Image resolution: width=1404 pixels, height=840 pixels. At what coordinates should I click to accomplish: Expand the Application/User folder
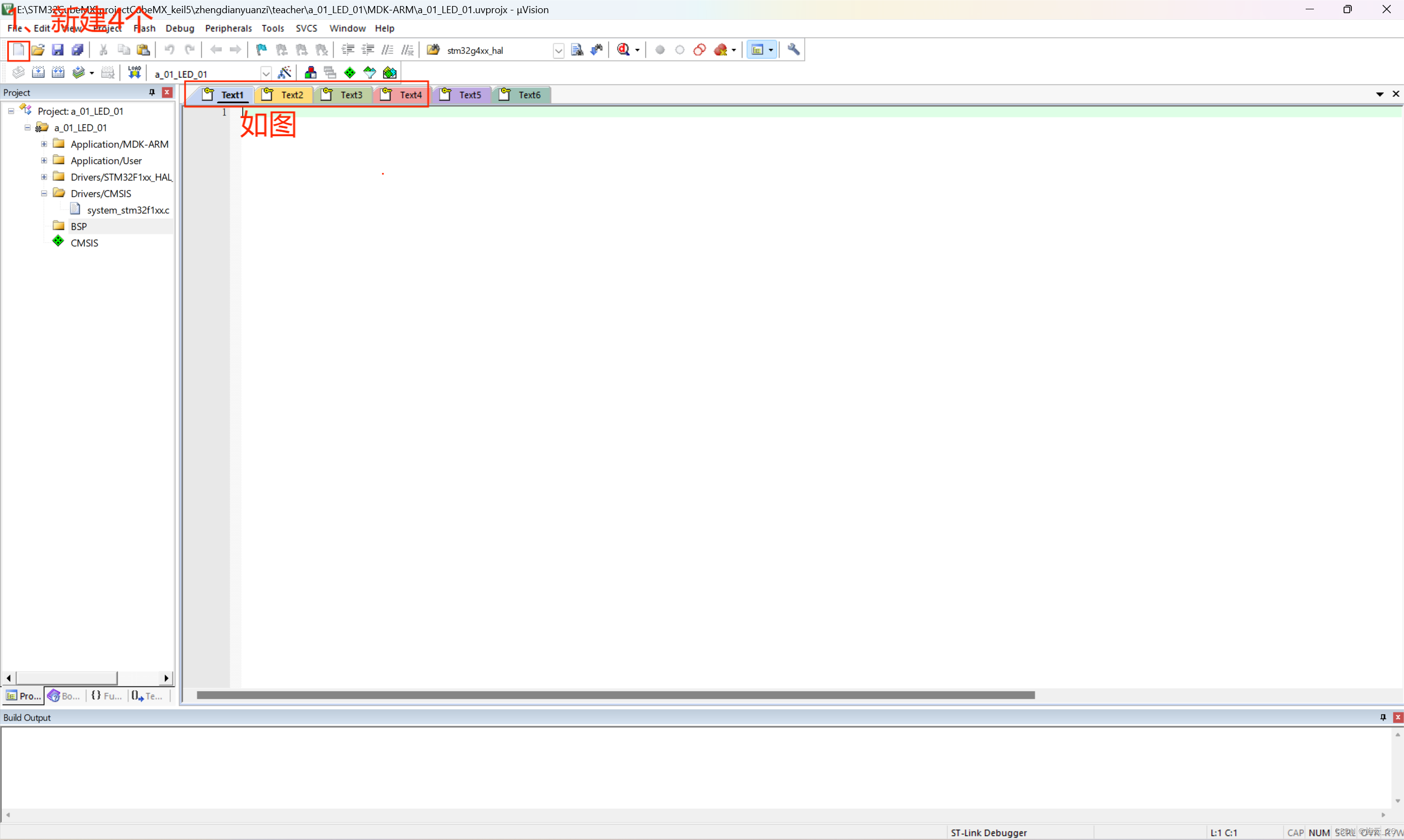(x=43, y=161)
